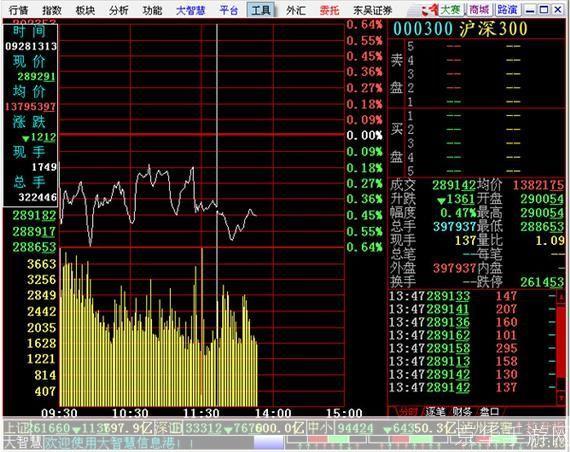This screenshot has width=570, height=452.
Task: Click the 最低 value 288653 in quote panel
Action: pyautogui.click(x=542, y=227)
